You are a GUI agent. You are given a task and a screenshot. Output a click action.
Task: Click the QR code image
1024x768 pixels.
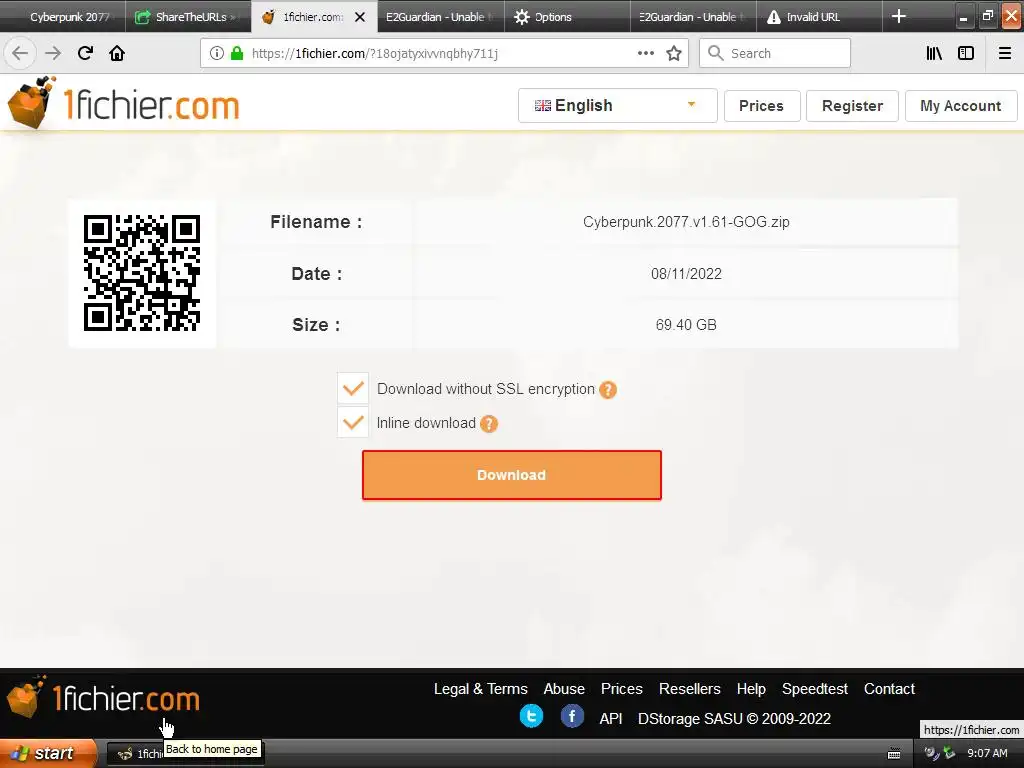click(x=142, y=273)
